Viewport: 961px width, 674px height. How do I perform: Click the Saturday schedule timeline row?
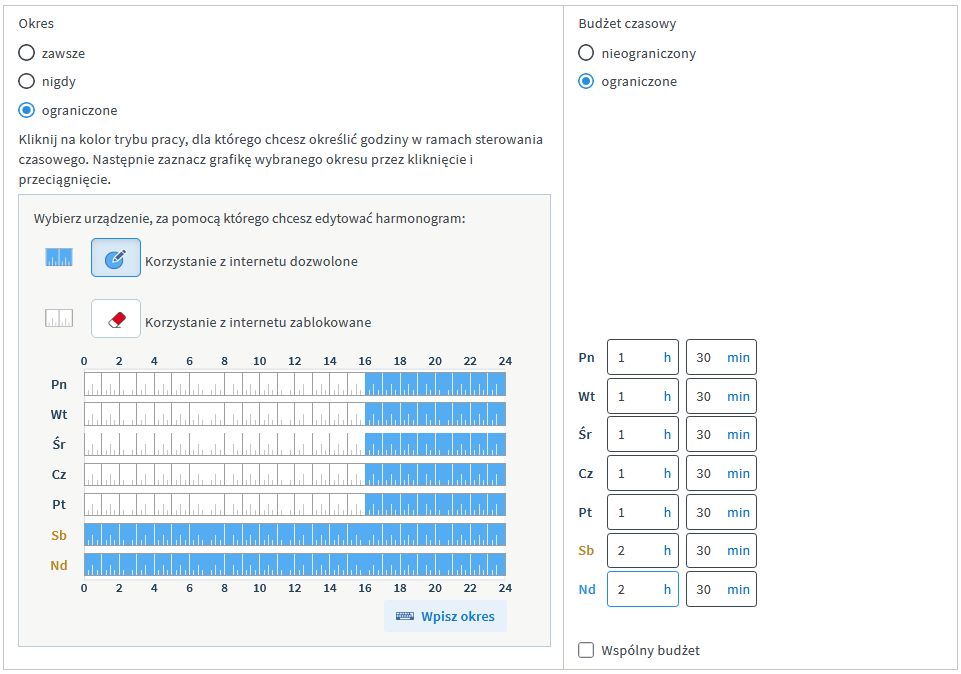295,534
